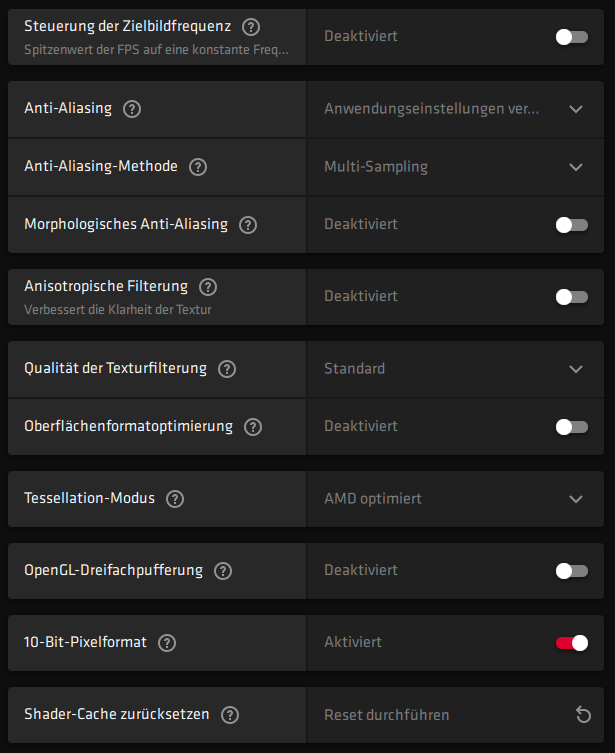Click the 10-Bit-Pixelformat help icon
The height and width of the screenshot is (753, 615).
pos(167,643)
